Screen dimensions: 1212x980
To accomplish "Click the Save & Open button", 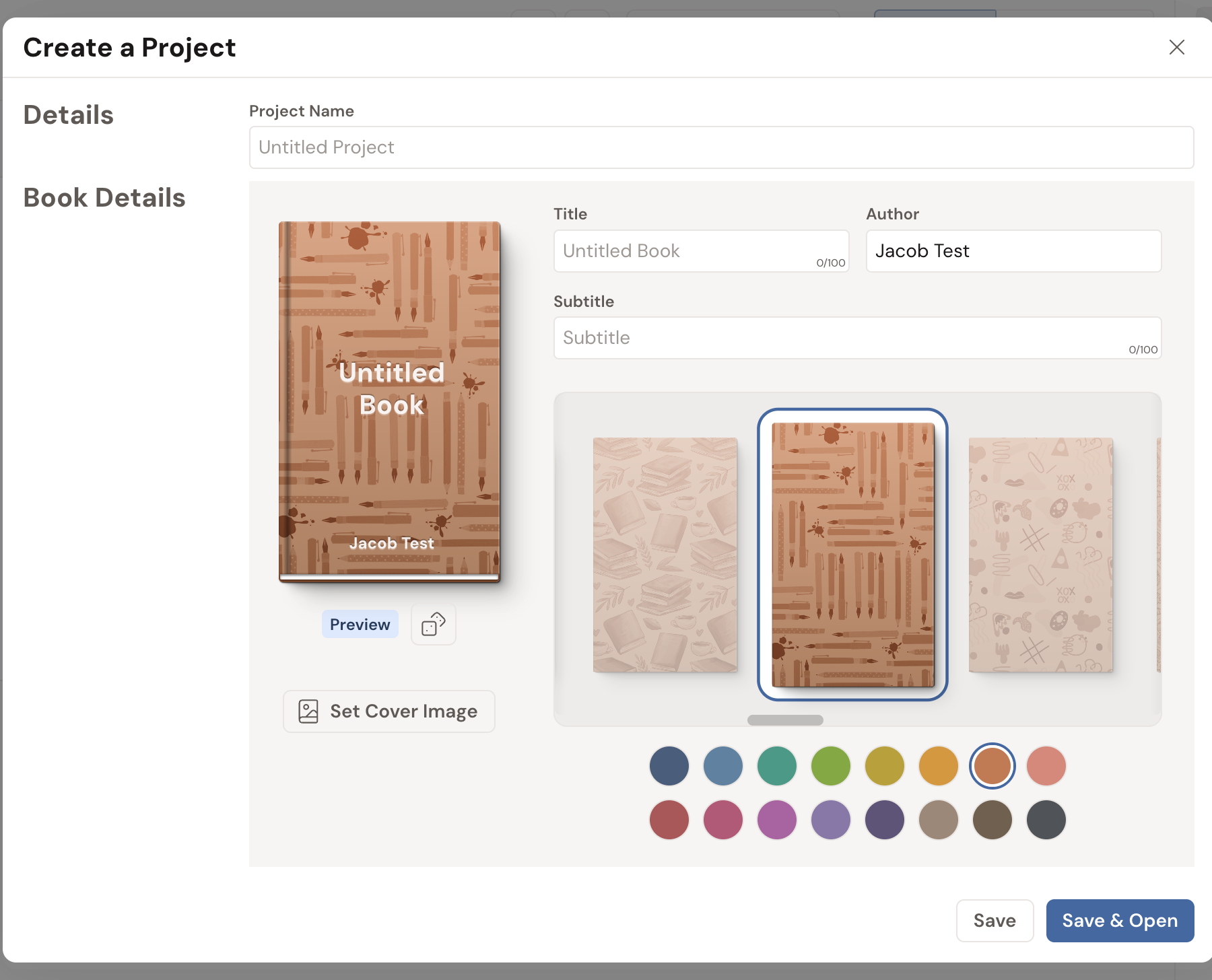I will pyautogui.click(x=1120, y=921).
